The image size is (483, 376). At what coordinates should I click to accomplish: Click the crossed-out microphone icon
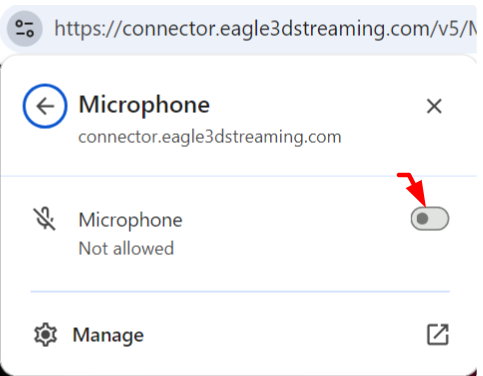tap(45, 219)
